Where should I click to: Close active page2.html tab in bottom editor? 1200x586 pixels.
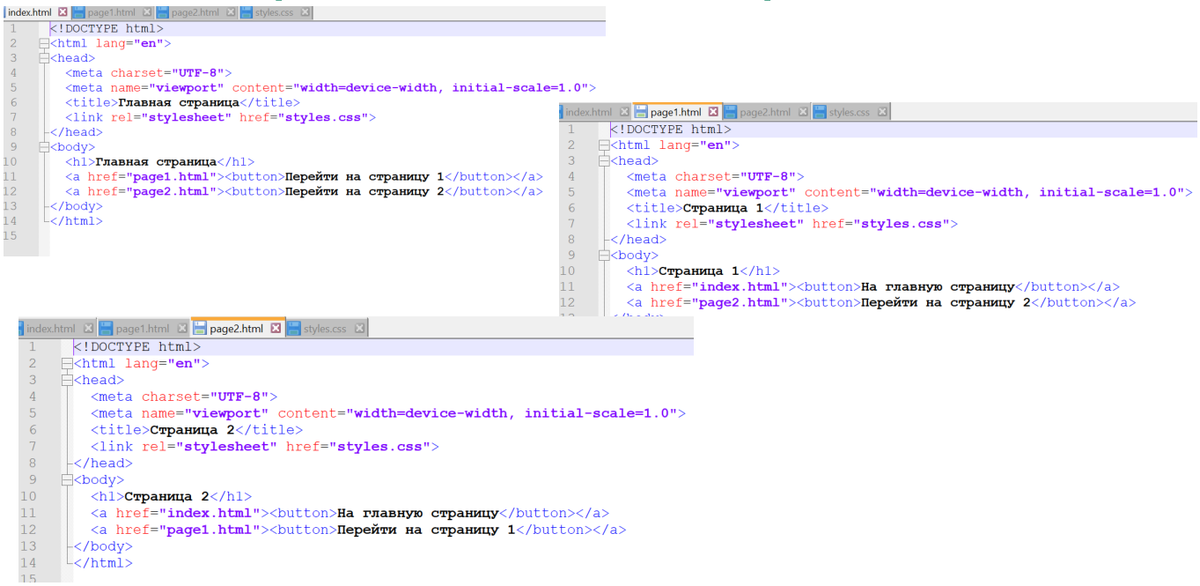pos(277,328)
